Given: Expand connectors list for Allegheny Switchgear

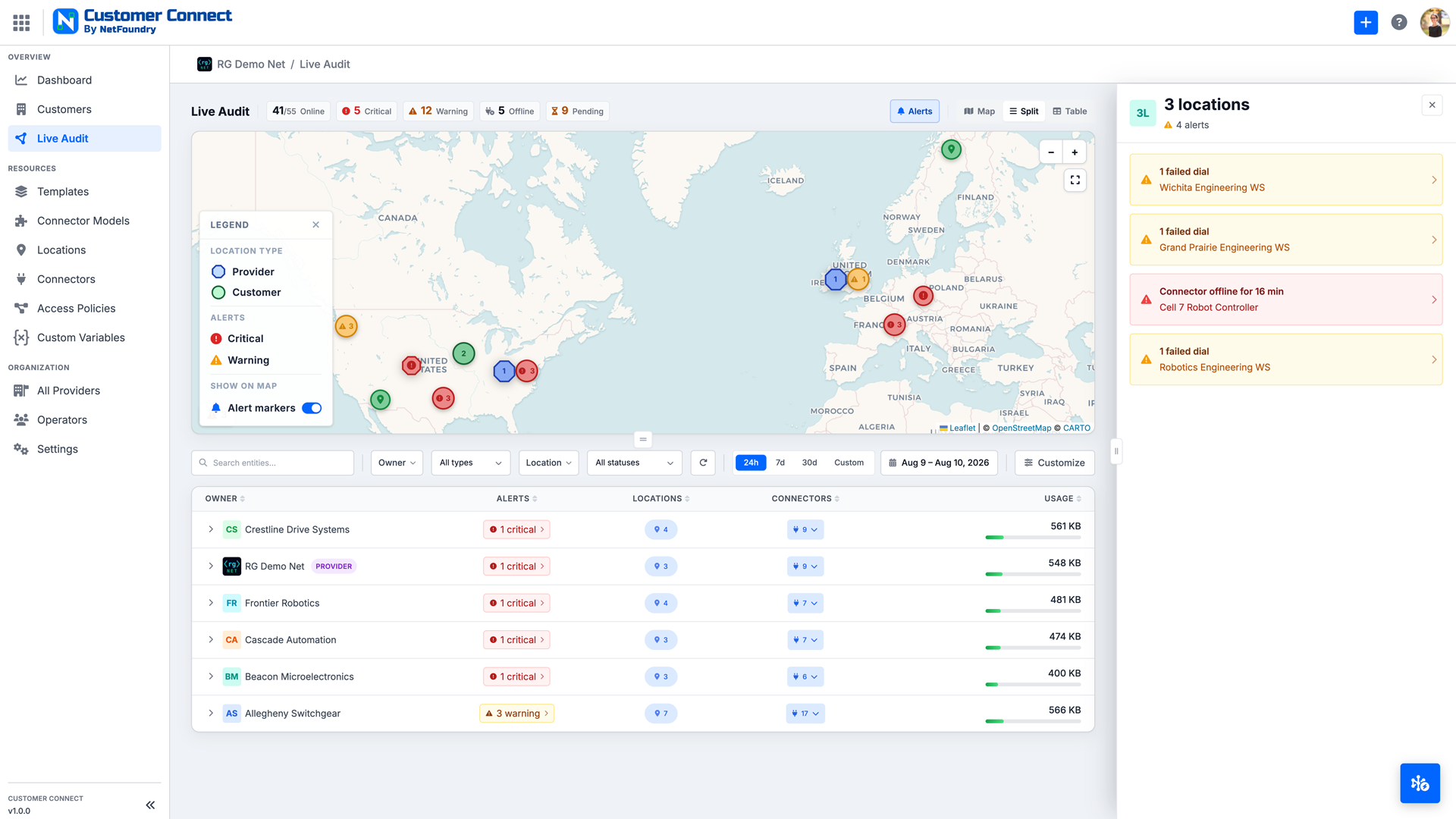Looking at the screenshot, I should coord(805,714).
